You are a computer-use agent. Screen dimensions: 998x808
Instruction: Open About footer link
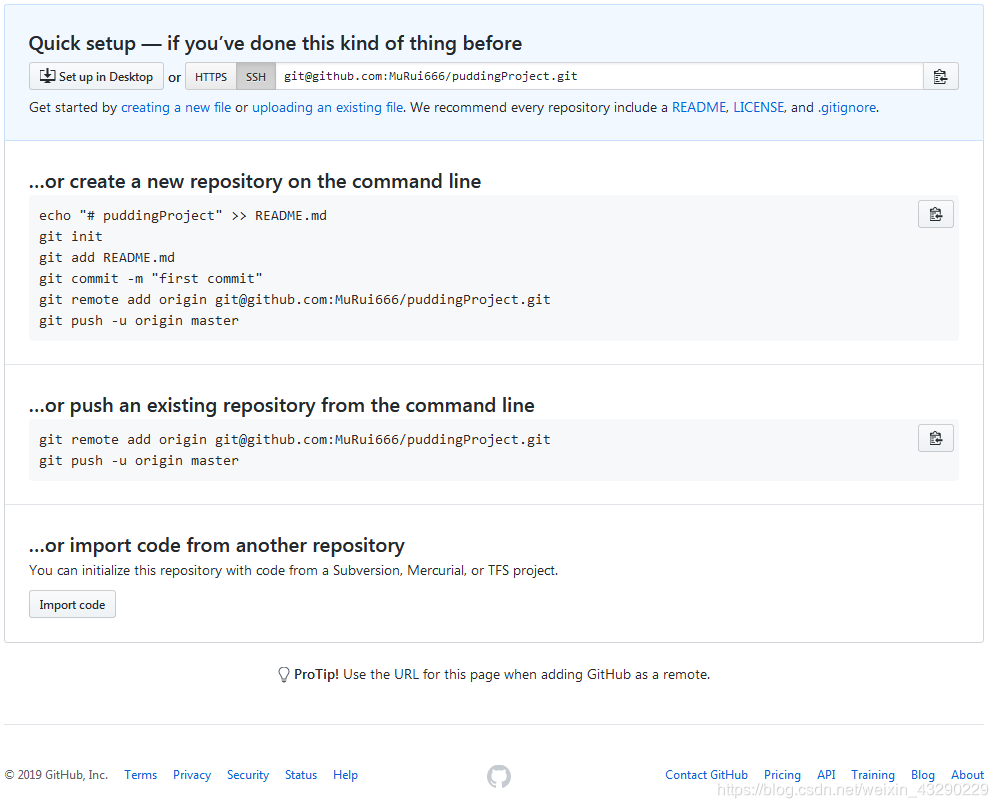point(967,775)
